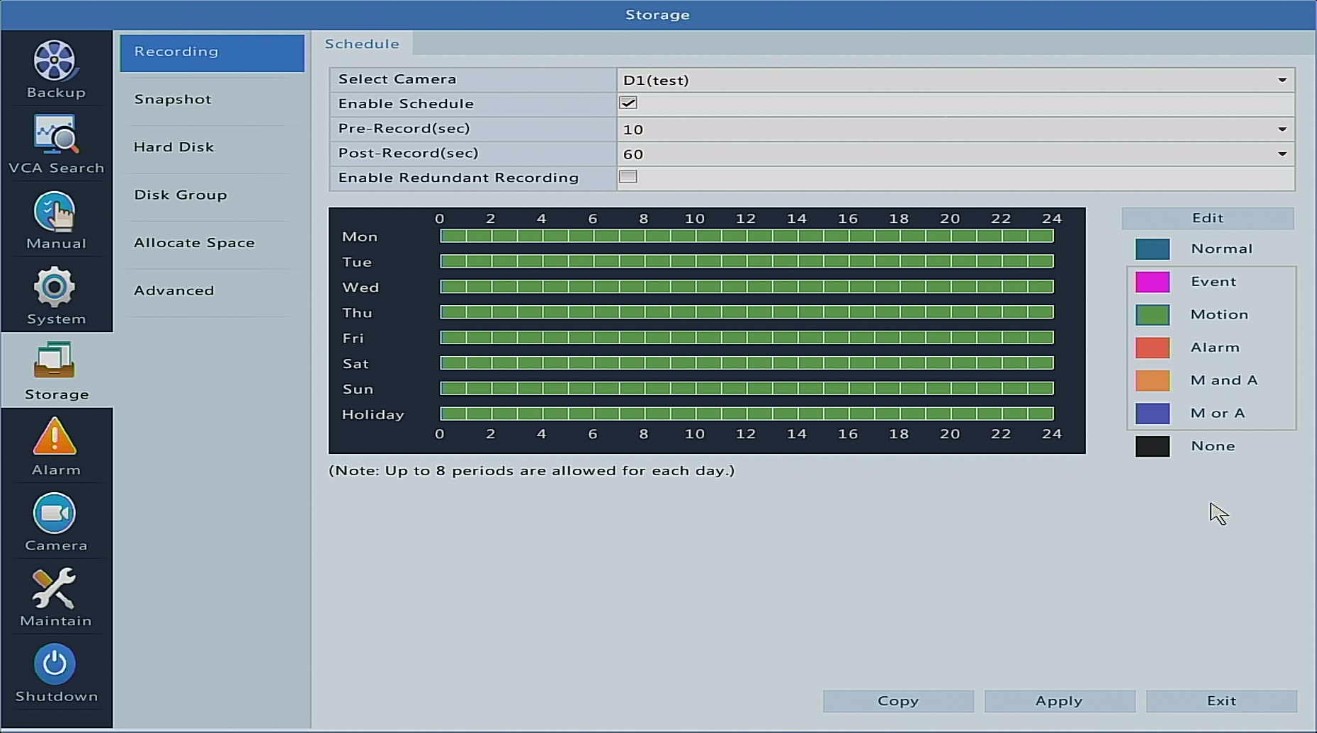Screen dimensions: 1317x733
Task: Enable Redundant Recording checkbox
Action: pos(628,177)
